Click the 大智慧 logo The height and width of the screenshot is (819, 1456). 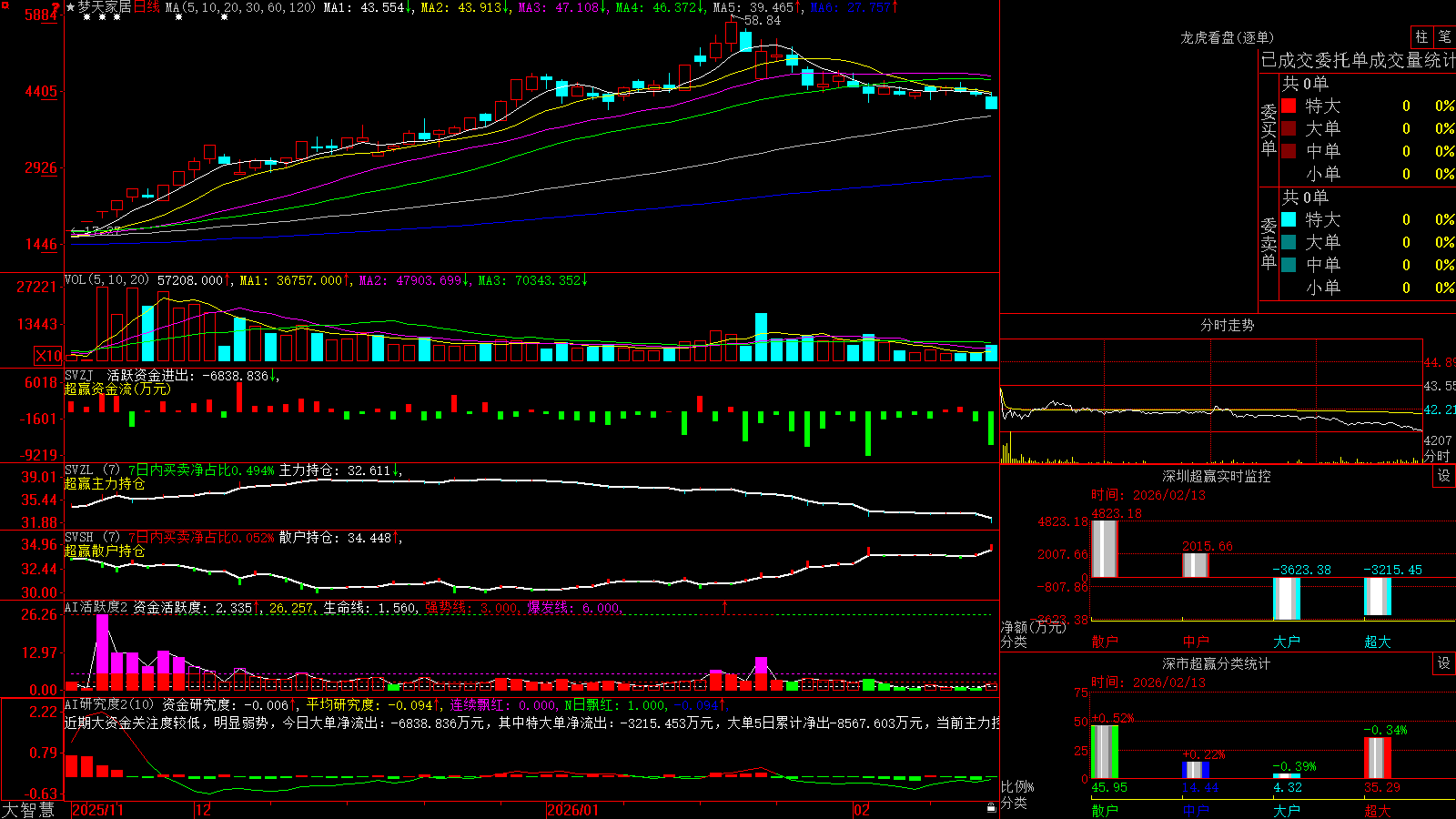[x=28, y=810]
